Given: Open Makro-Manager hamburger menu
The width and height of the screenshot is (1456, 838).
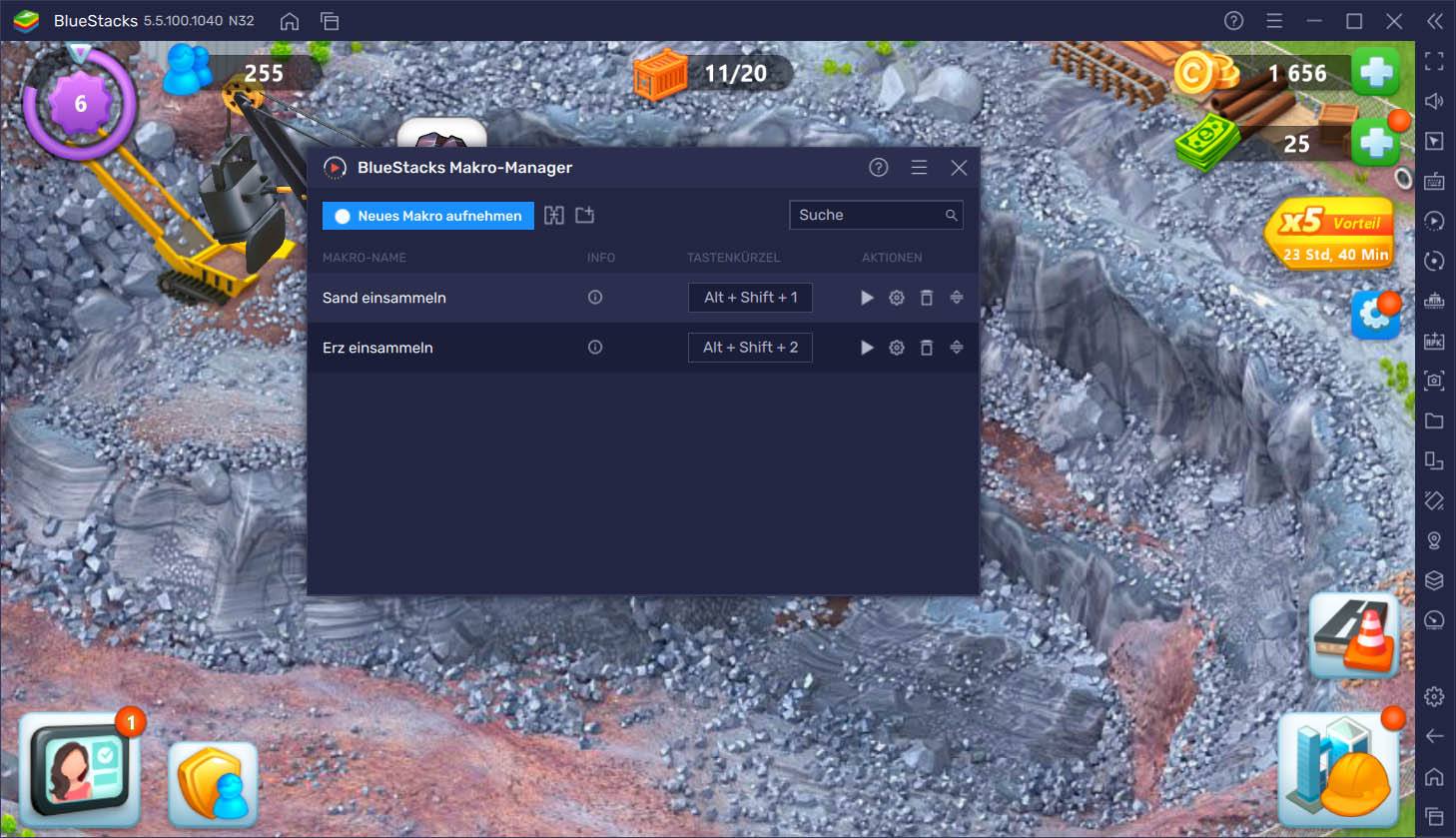Looking at the screenshot, I should (919, 168).
